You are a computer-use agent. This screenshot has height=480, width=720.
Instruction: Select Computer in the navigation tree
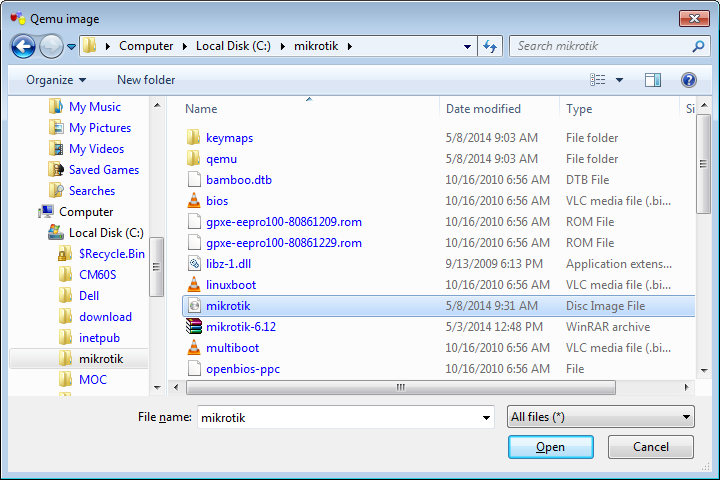[x=86, y=212]
